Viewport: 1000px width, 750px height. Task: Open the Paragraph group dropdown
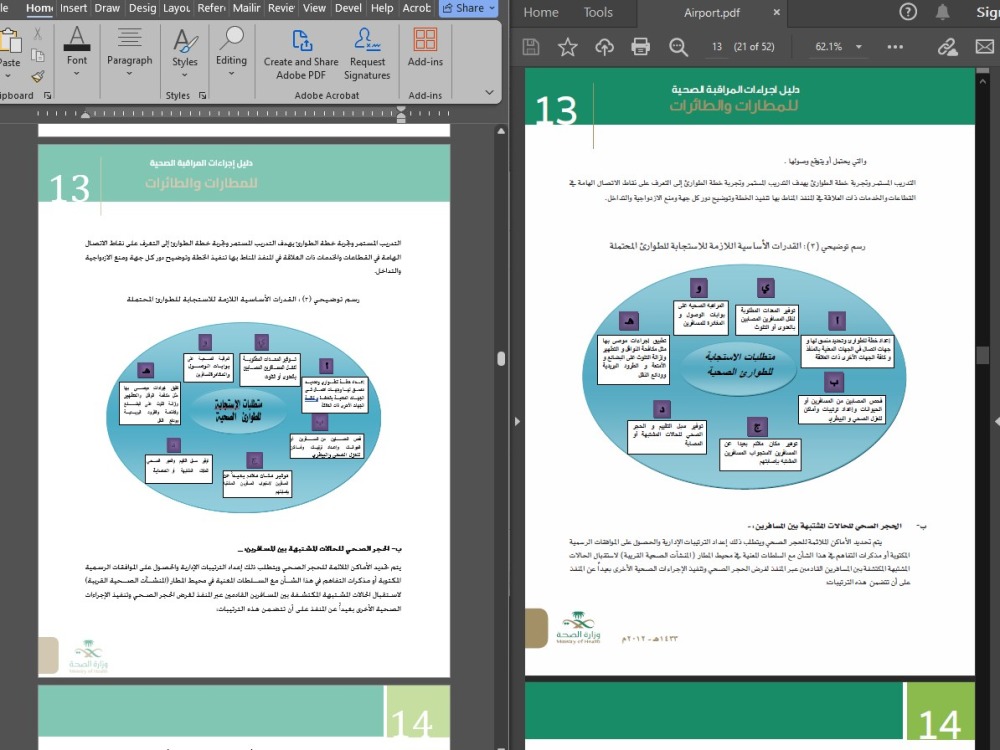point(129,51)
